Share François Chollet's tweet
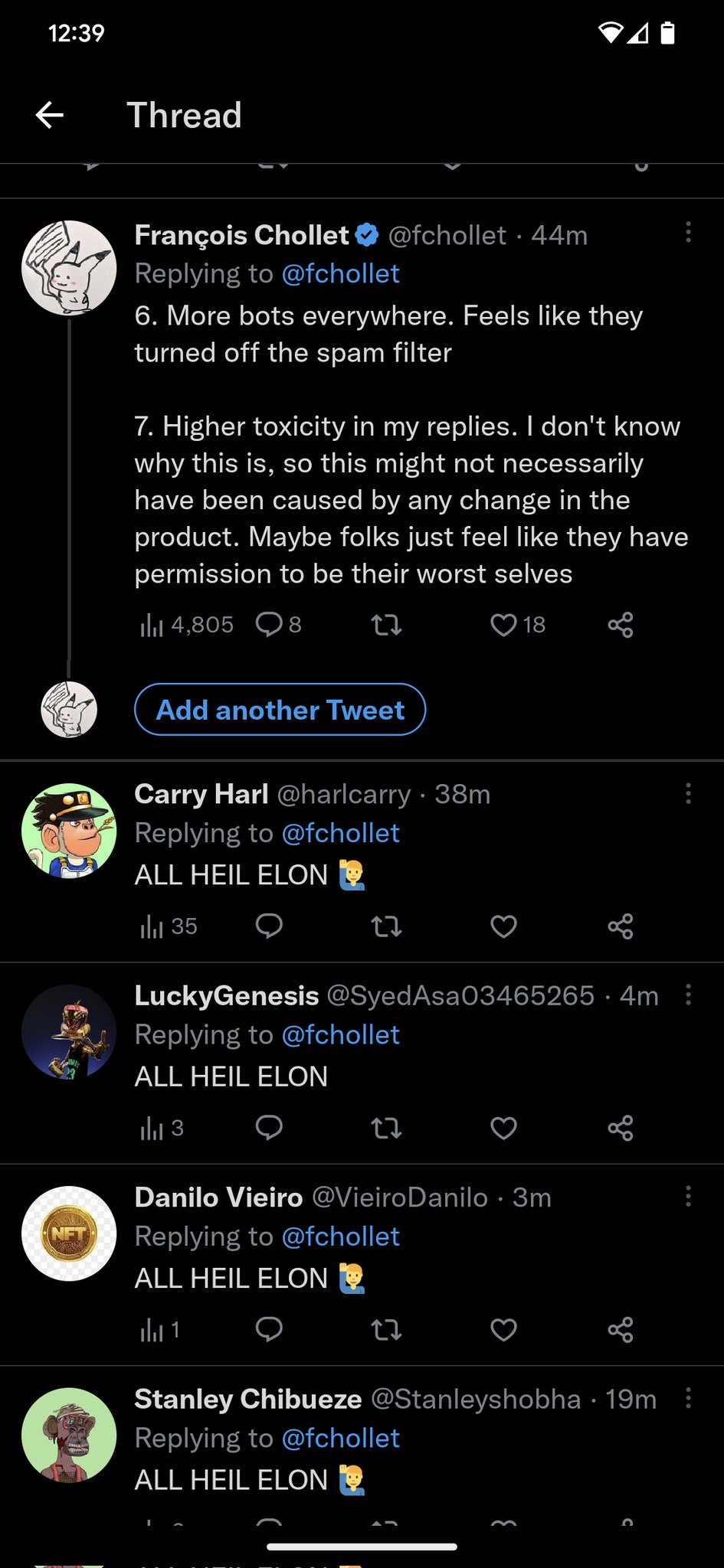The width and height of the screenshot is (724, 1568). 621,625
